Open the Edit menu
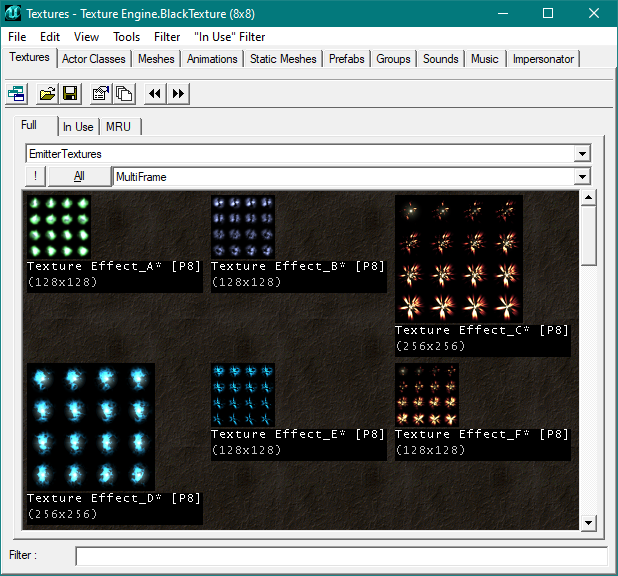618x576 pixels. tap(50, 37)
